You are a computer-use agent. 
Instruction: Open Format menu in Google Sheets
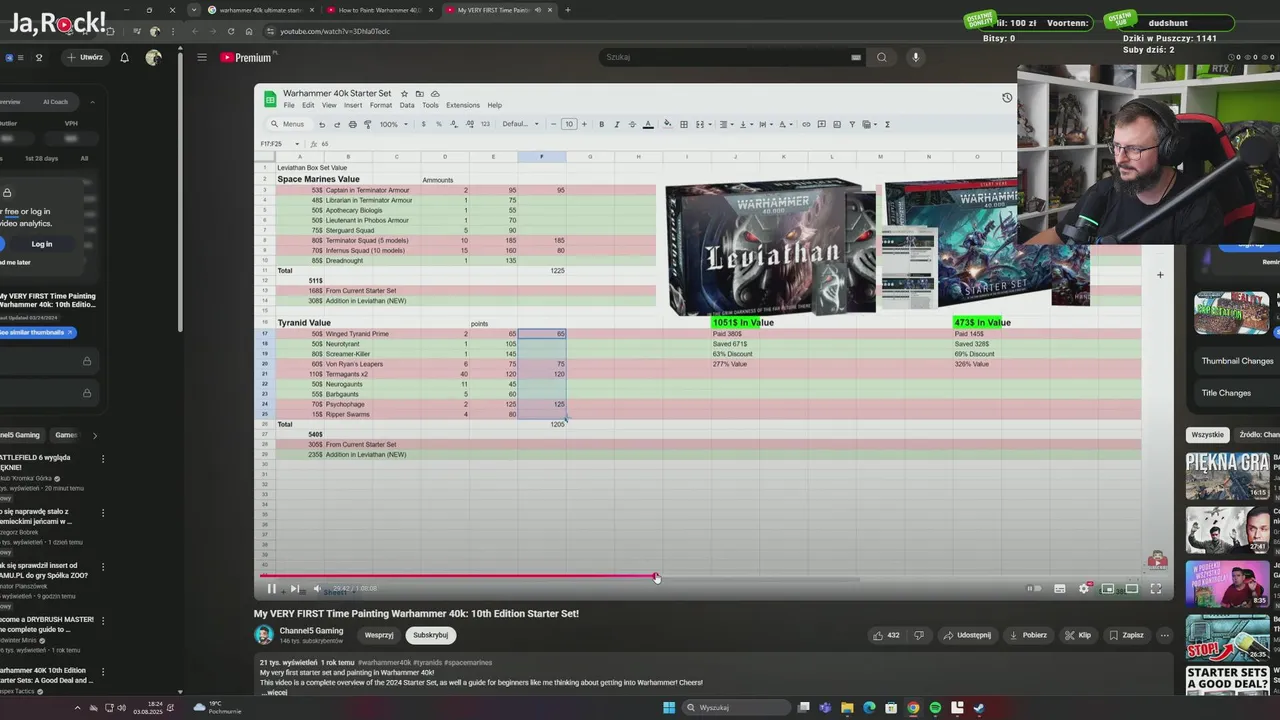[x=381, y=105]
